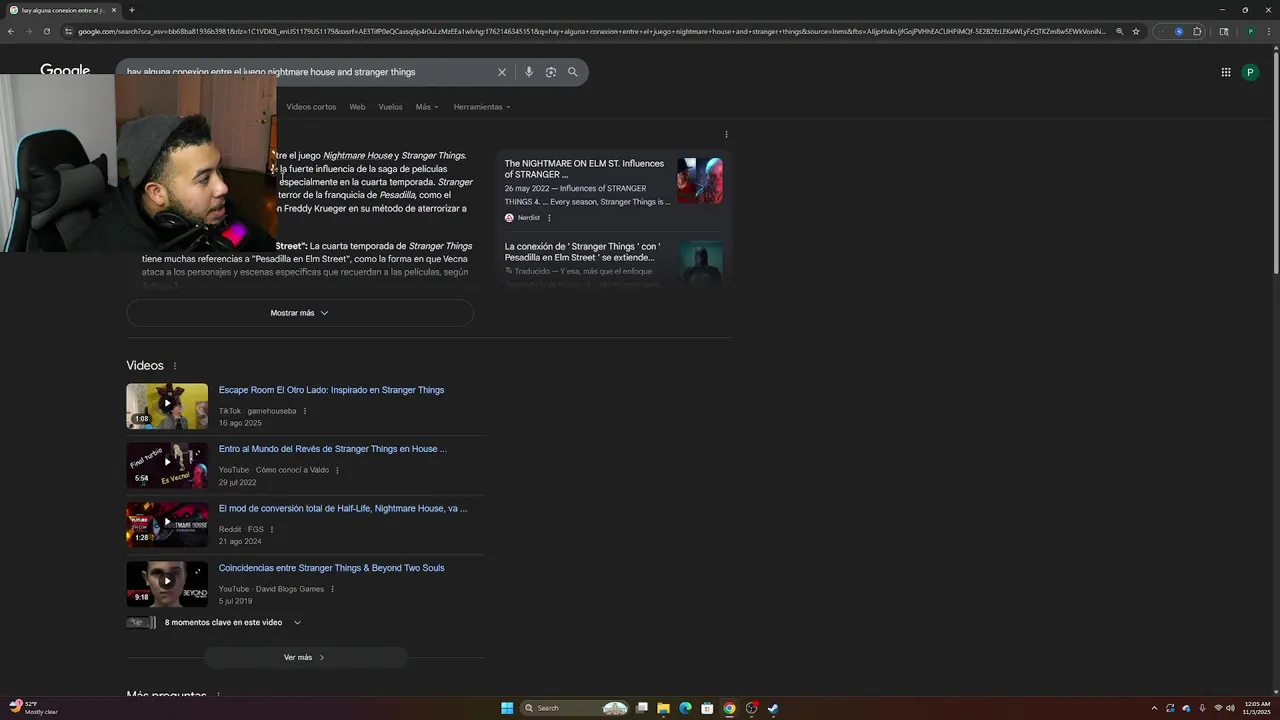Play the Nightmare House Reddit video thumbnail
Viewport: 1280px width, 720px height.
167,524
